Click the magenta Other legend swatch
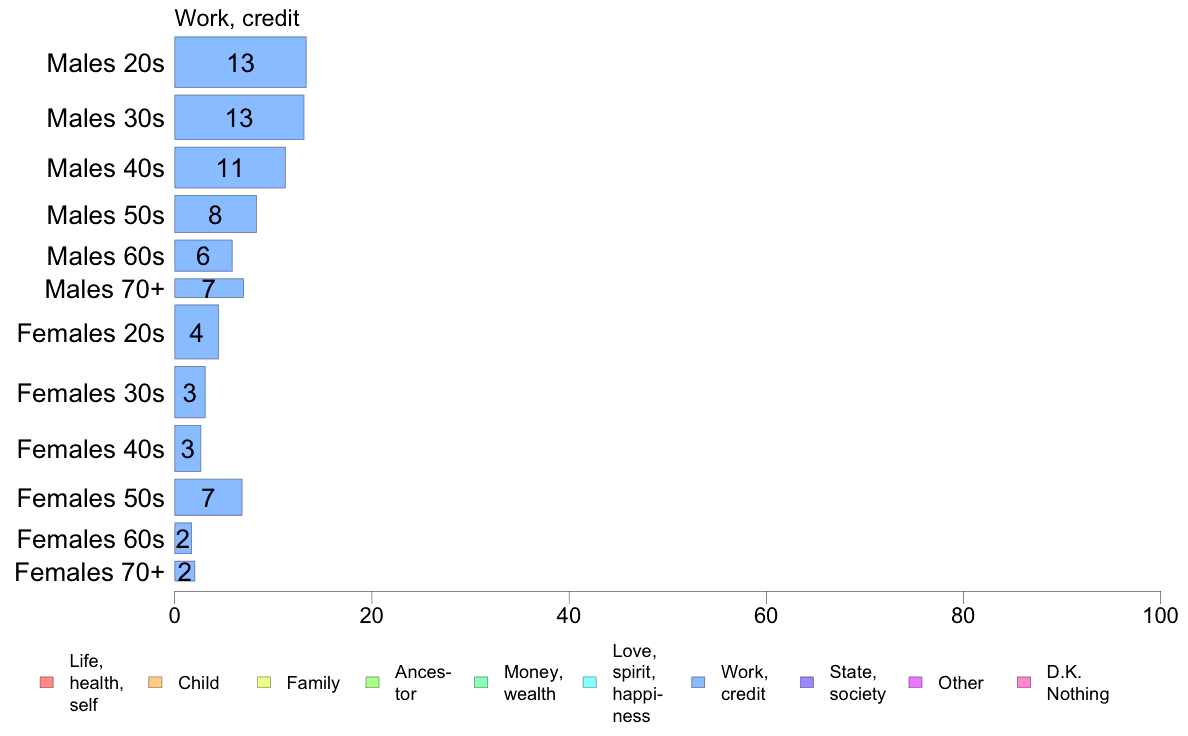 (915, 683)
